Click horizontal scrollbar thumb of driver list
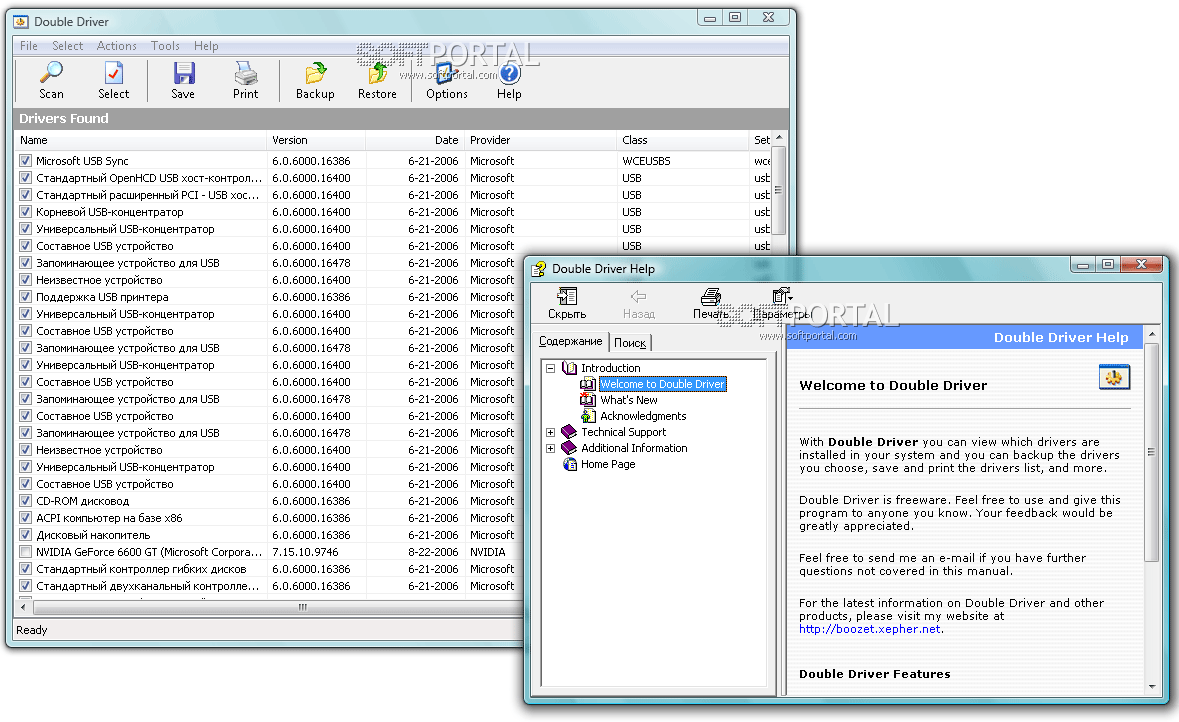This screenshot has height=722, width=1179. coord(301,607)
